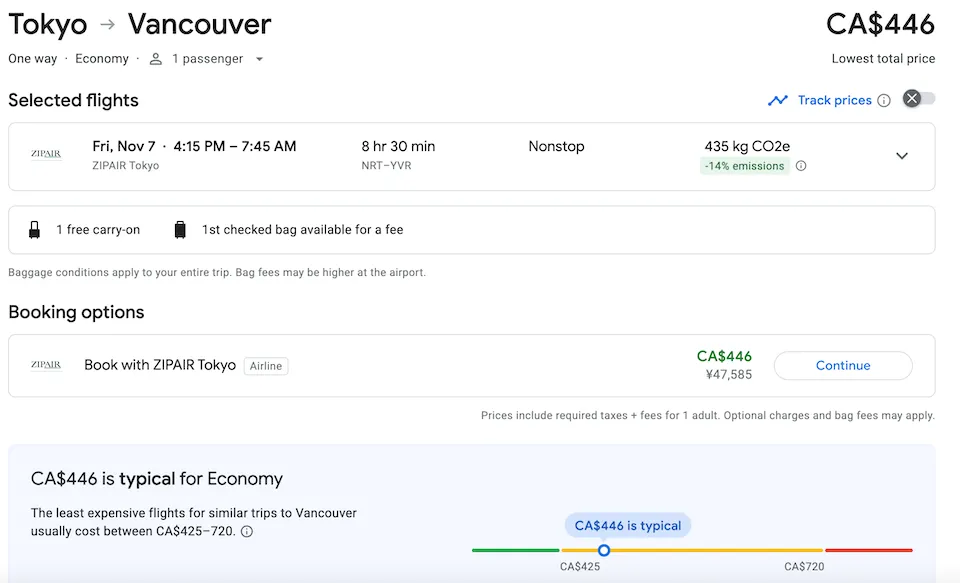Click the passenger person icon
This screenshot has width=960, height=583.
[x=155, y=59]
